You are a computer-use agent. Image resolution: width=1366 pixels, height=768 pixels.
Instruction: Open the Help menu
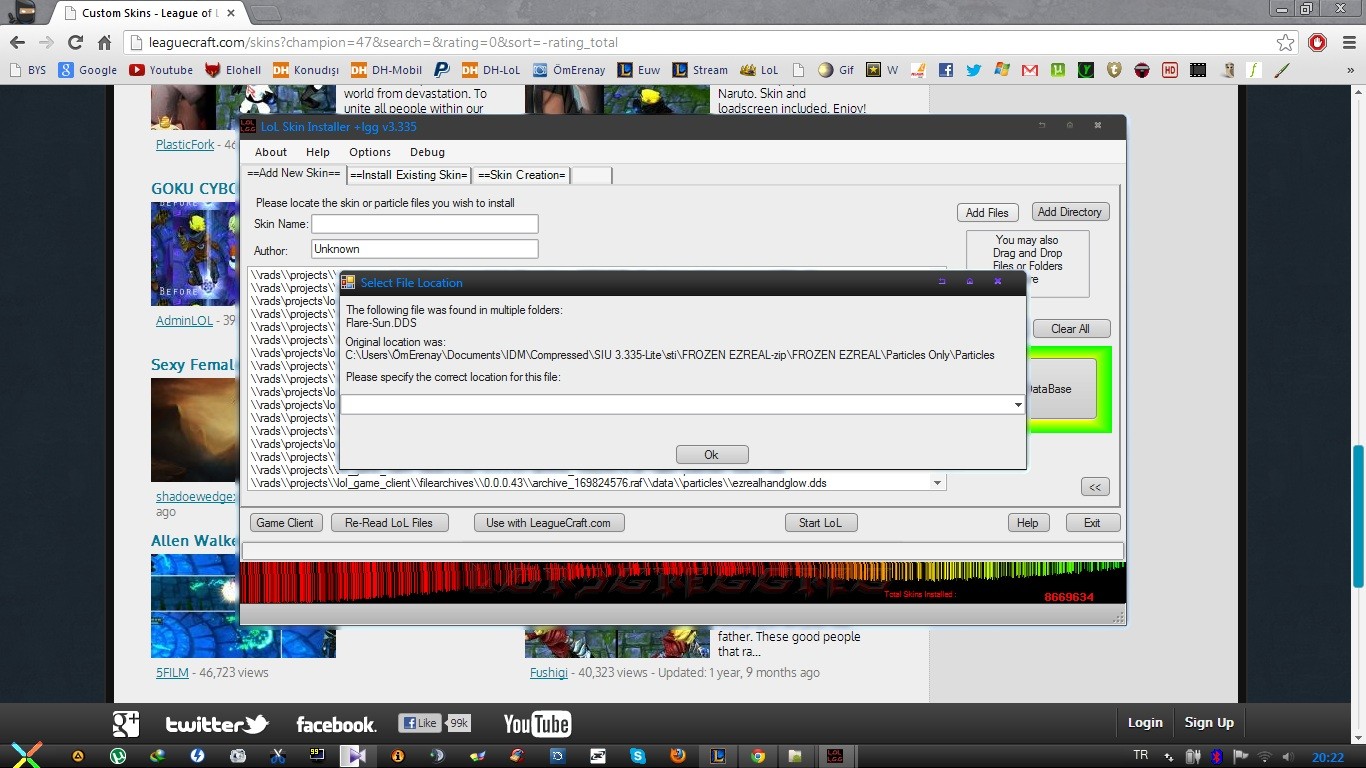click(318, 152)
